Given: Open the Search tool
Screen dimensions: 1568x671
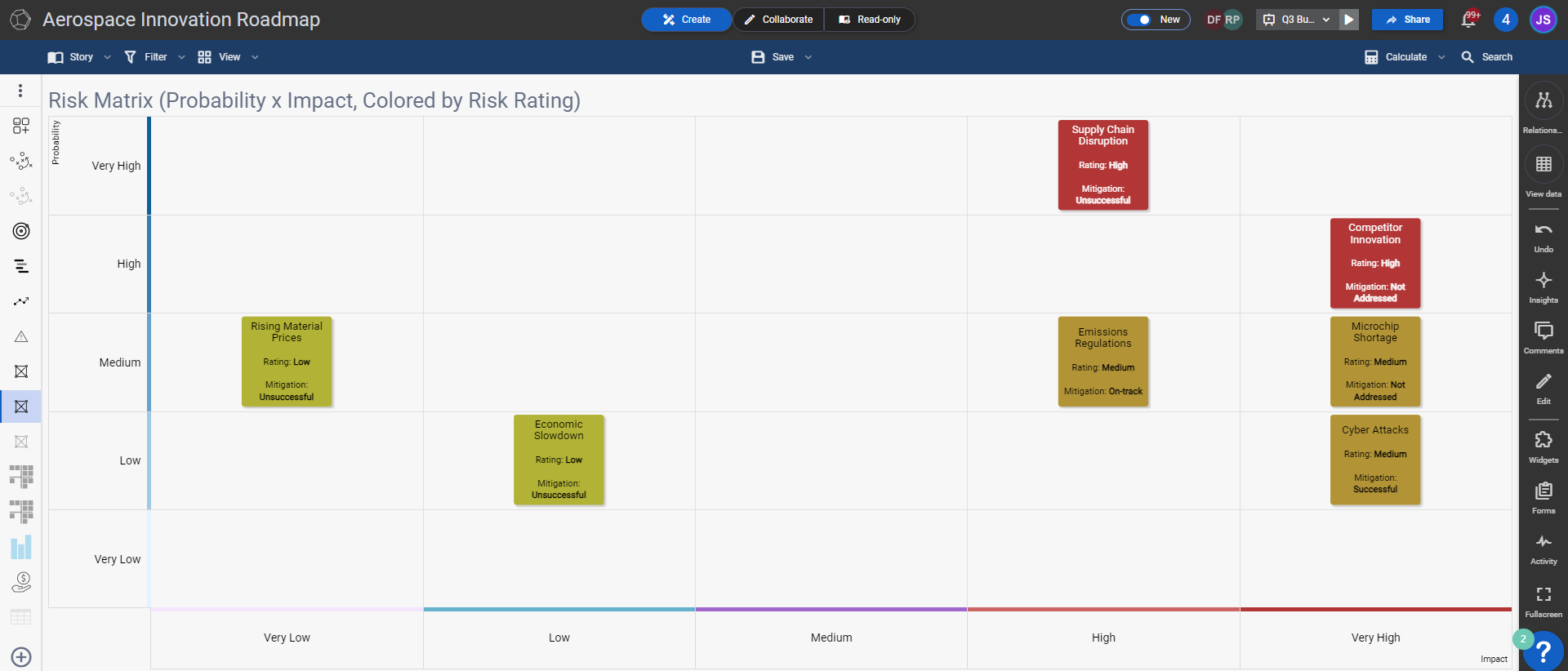Looking at the screenshot, I should (x=1486, y=57).
